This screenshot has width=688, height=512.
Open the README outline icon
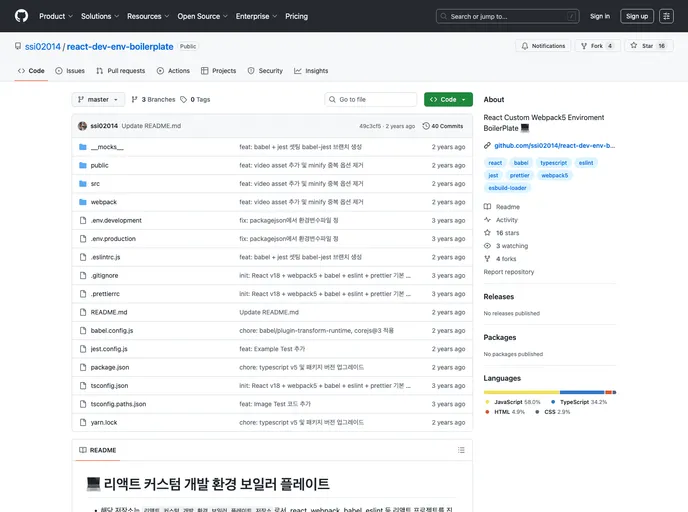tap(461, 450)
